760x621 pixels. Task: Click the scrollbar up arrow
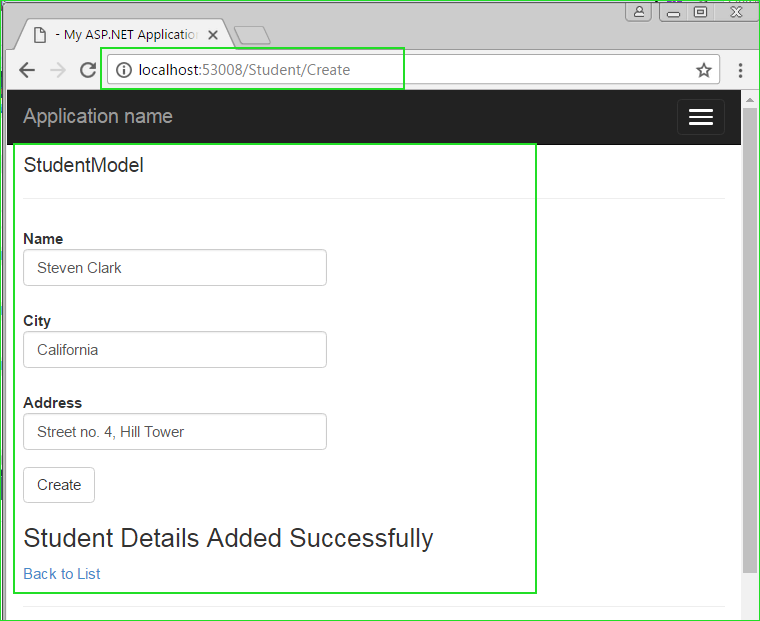tap(750, 100)
